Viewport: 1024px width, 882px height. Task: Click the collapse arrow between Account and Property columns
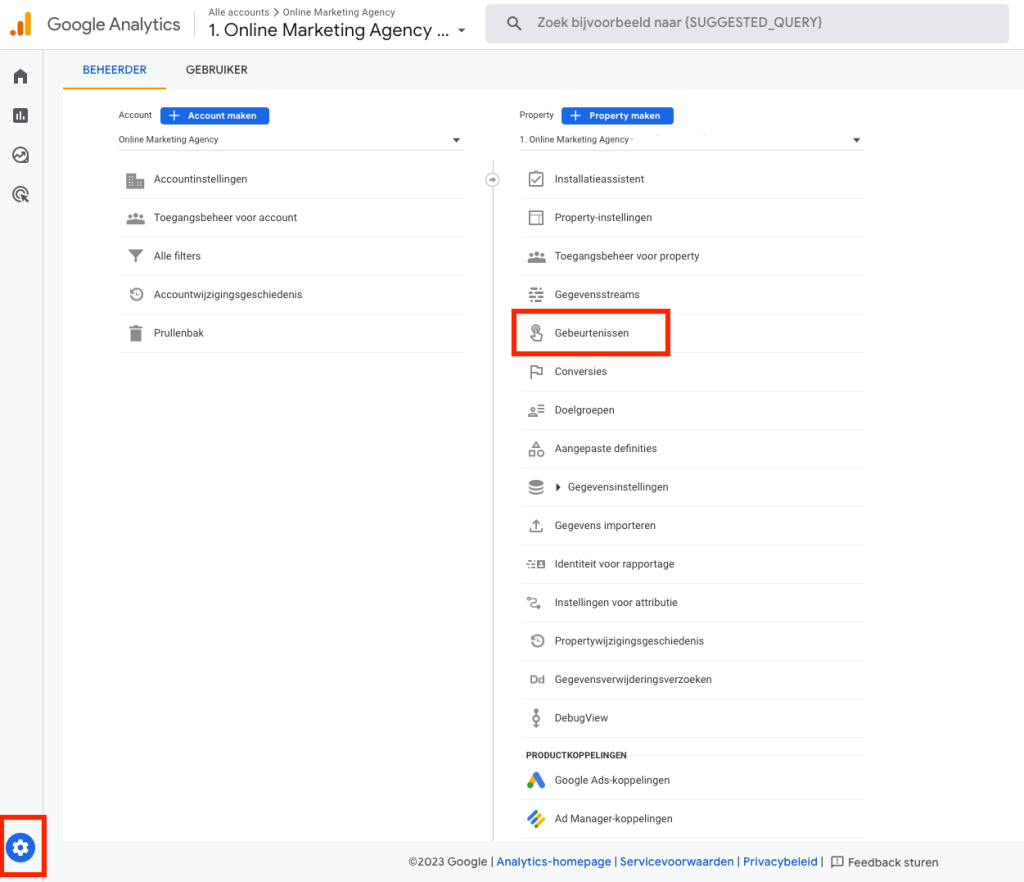(492, 178)
